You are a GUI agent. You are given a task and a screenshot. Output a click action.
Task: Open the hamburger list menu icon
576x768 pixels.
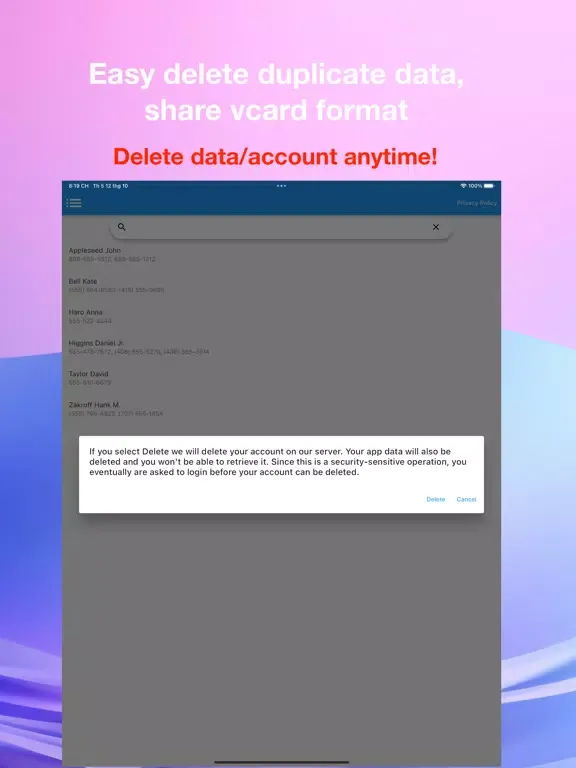click(74, 203)
